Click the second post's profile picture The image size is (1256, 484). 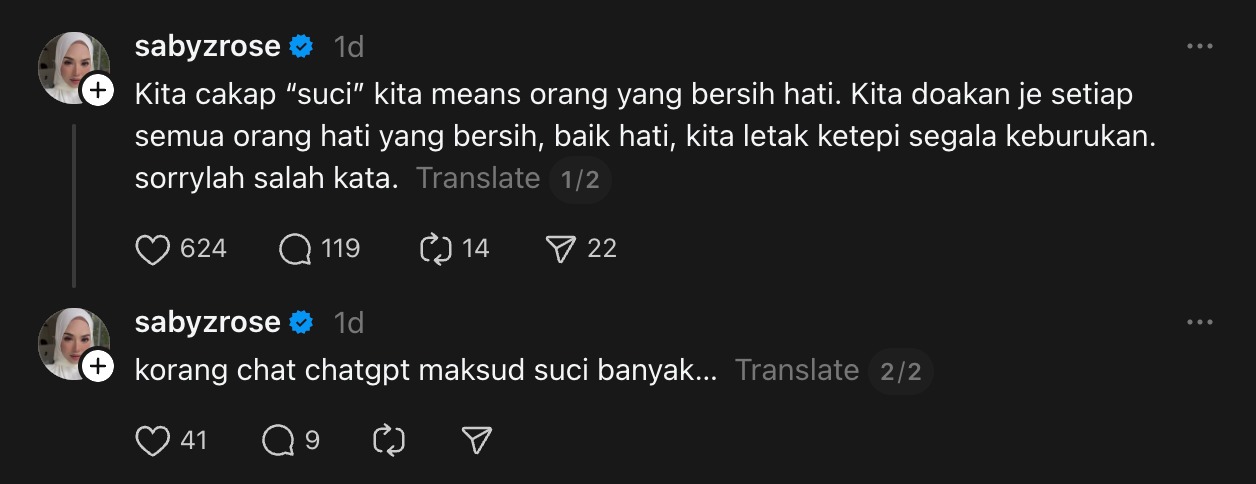pyautogui.click(x=70, y=340)
